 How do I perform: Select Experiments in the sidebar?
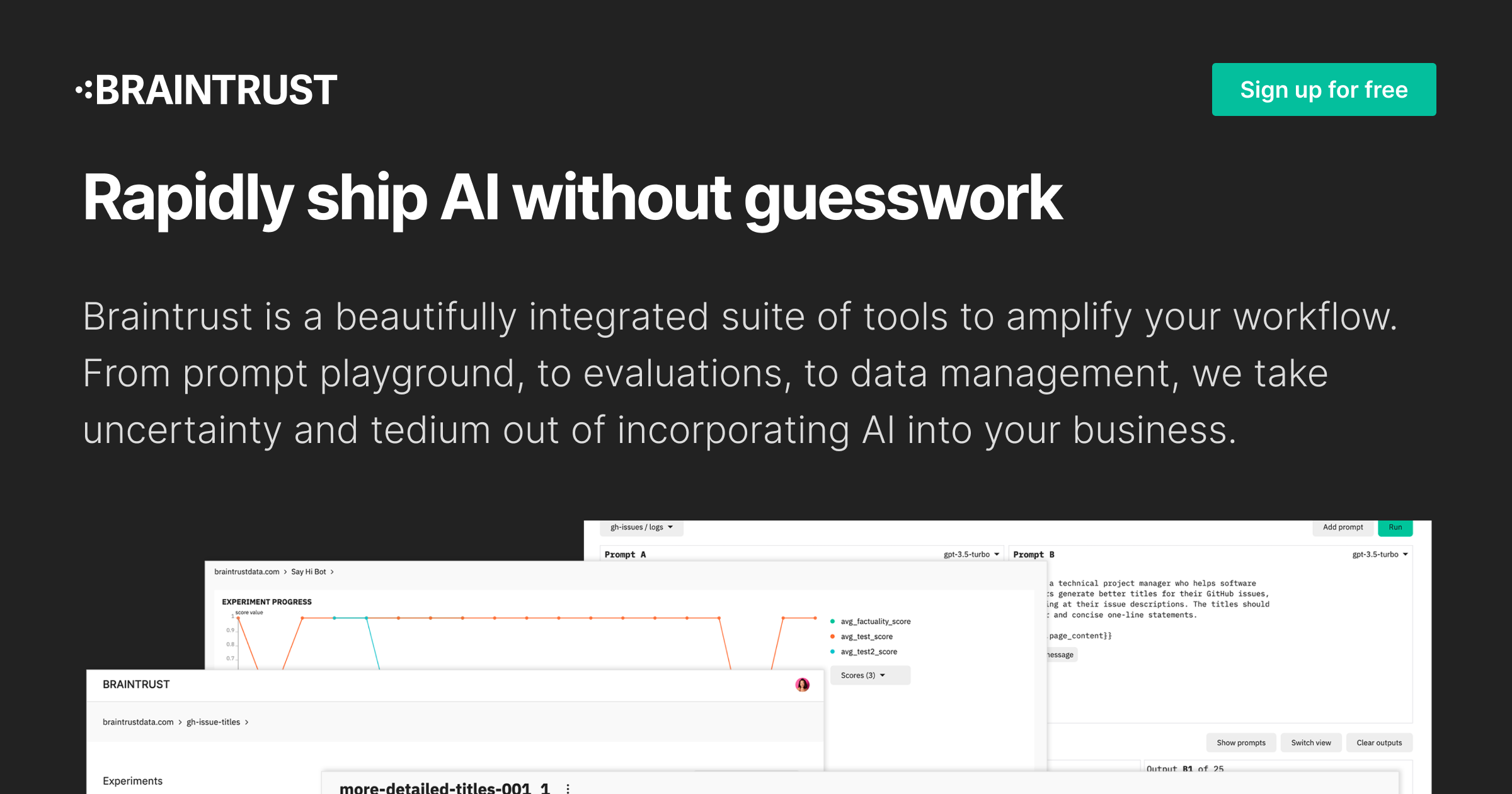(132, 781)
